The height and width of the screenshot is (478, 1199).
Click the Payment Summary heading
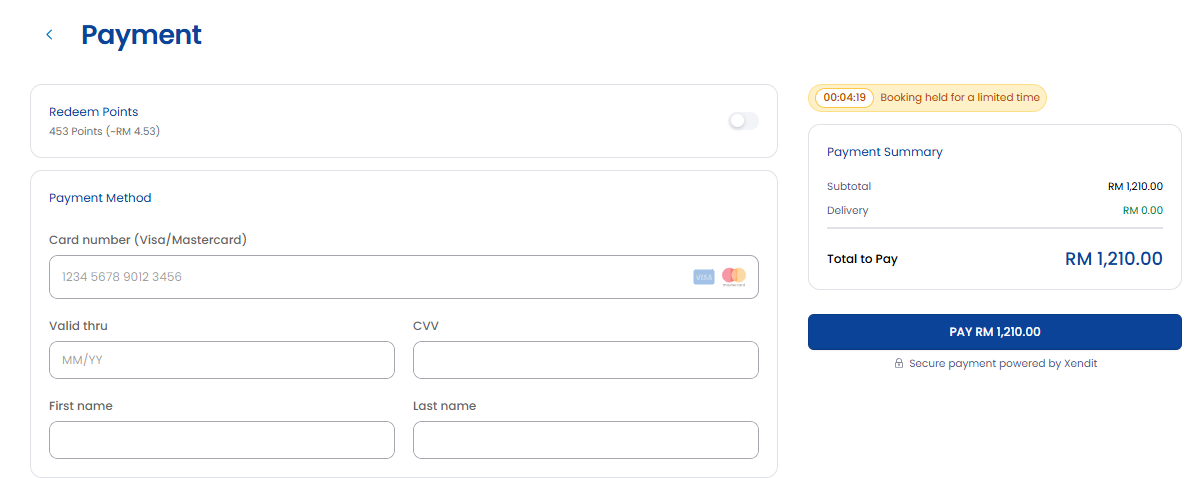click(885, 152)
